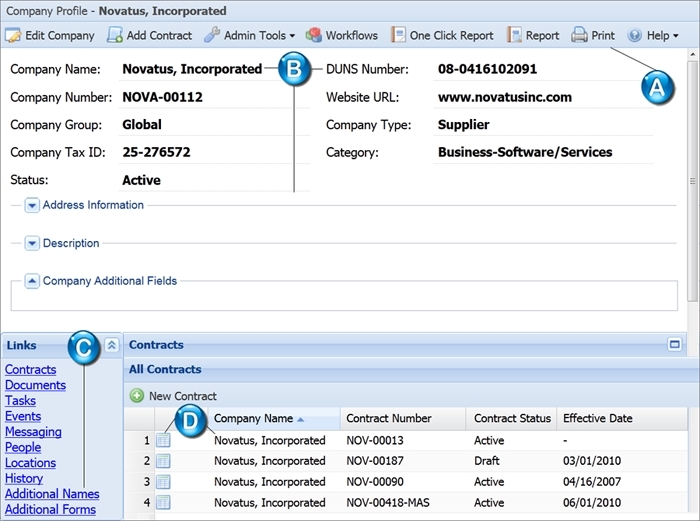This screenshot has height=521, width=700.
Task: Select the NOV-00013 contract number cell
Action: 375,441
